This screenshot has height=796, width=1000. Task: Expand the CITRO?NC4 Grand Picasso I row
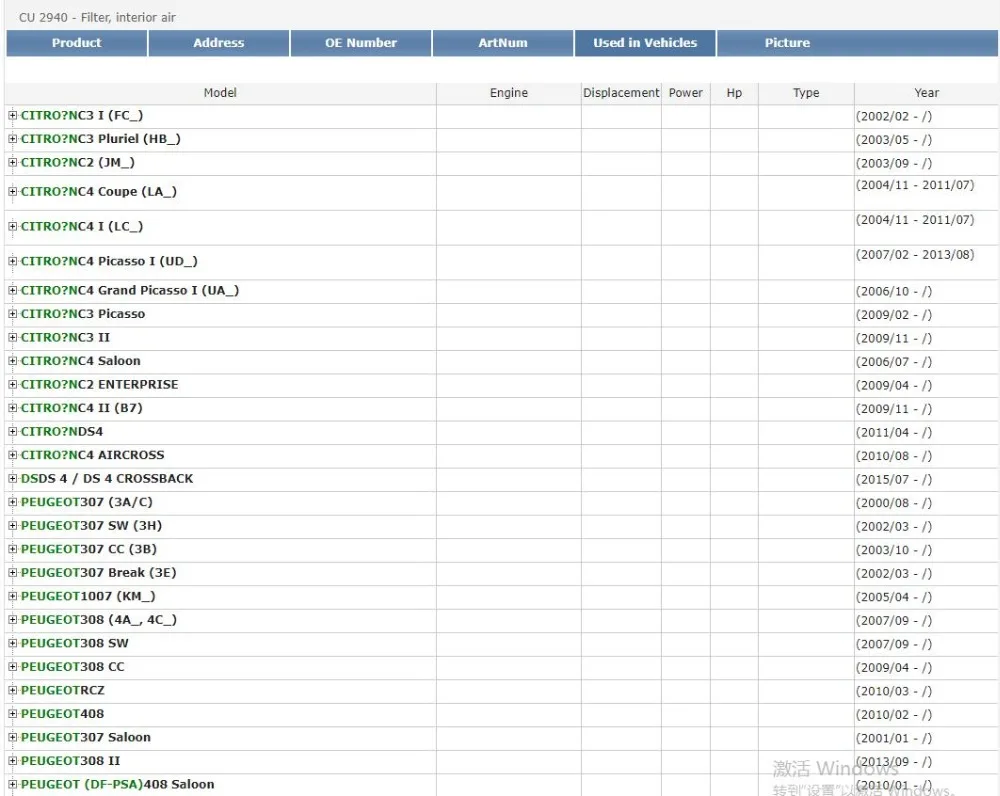pos(13,290)
